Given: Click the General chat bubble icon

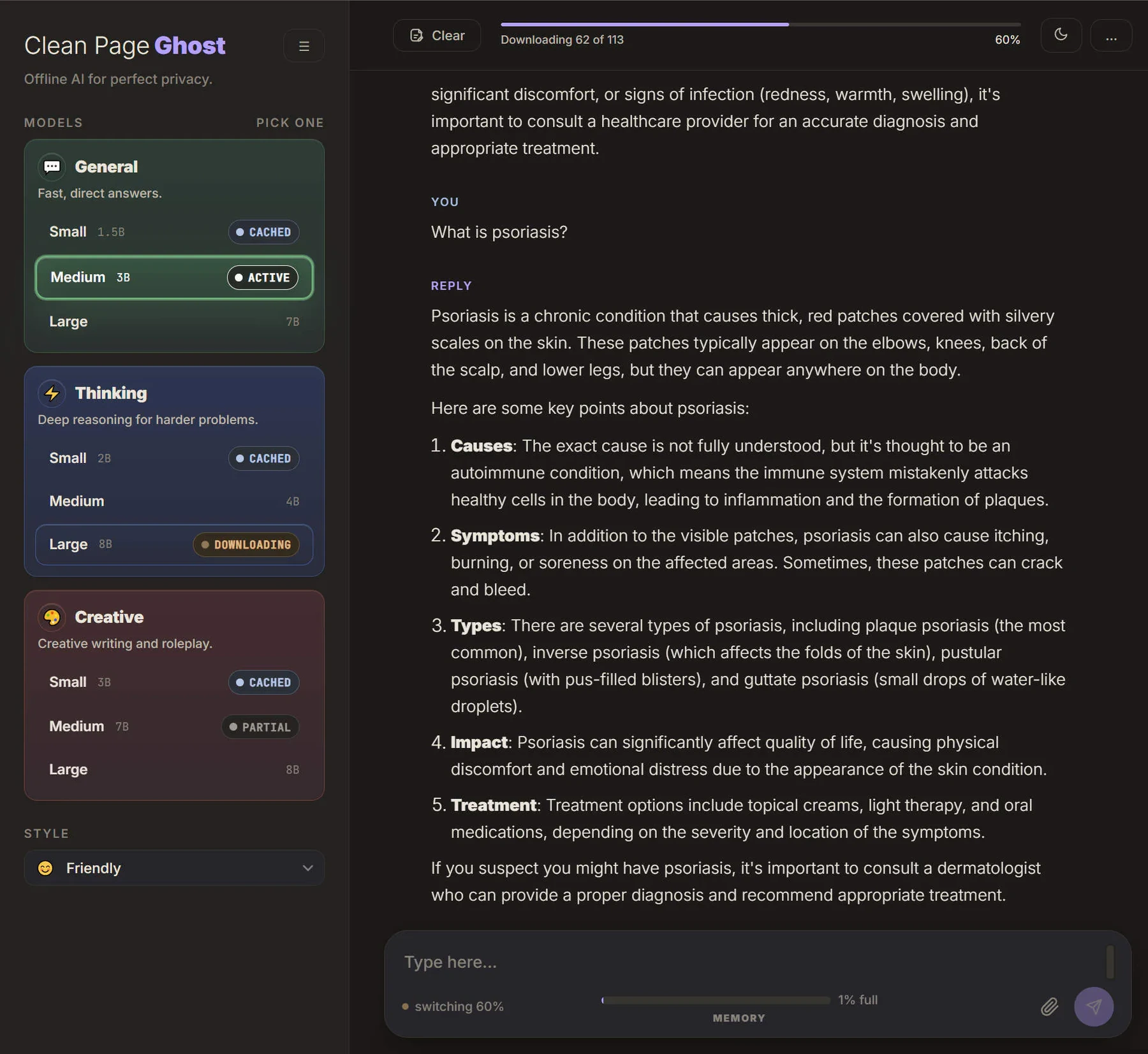Looking at the screenshot, I should pos(52,166).
